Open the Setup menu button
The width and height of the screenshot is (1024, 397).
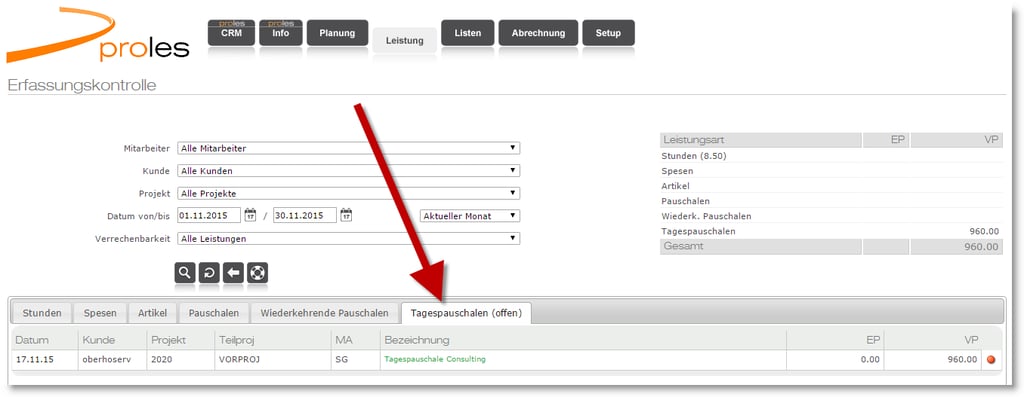[x=608, y=33]
